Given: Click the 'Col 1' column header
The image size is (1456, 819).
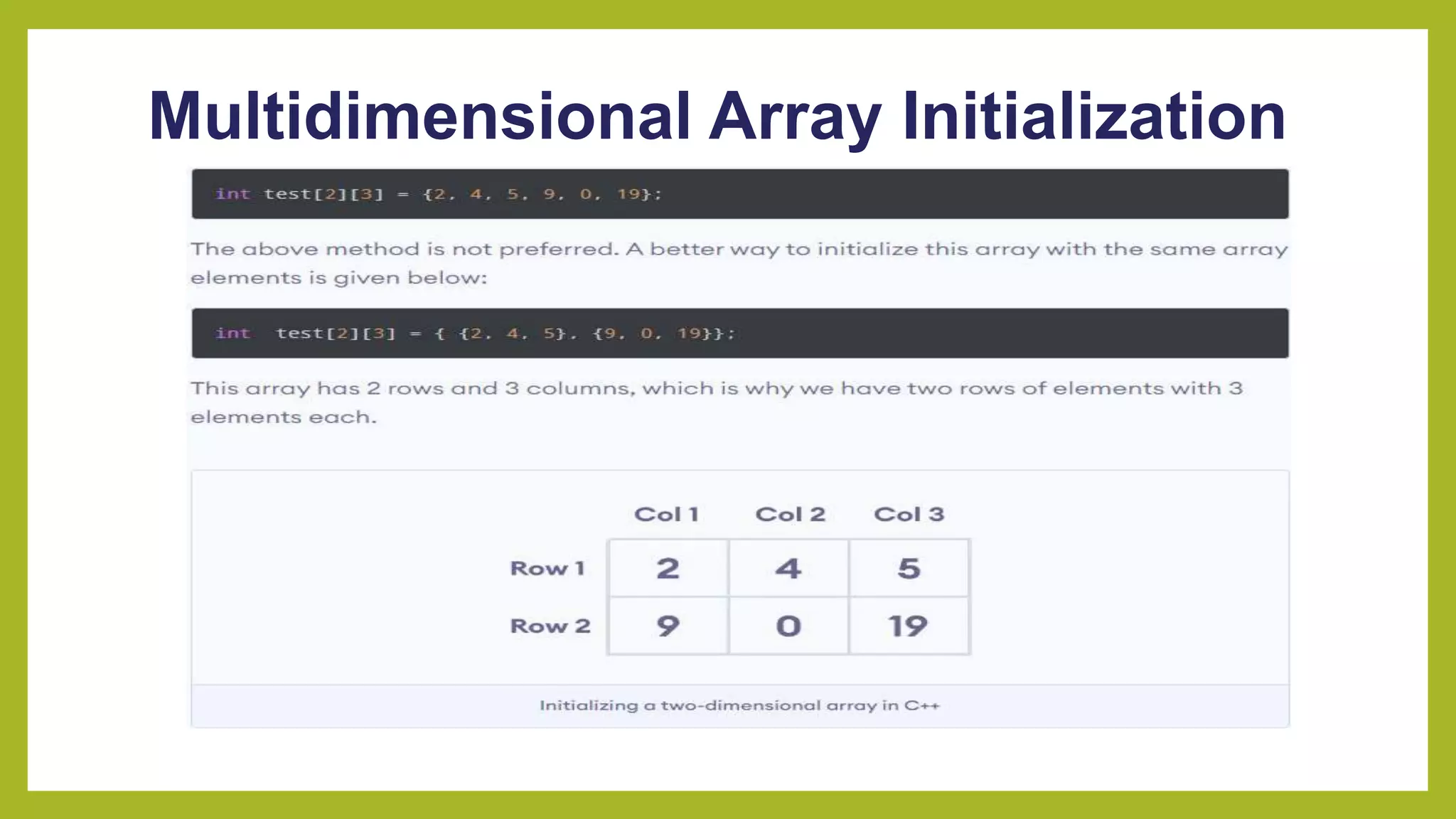Looking at the screenshot, I should coord(667,514).
